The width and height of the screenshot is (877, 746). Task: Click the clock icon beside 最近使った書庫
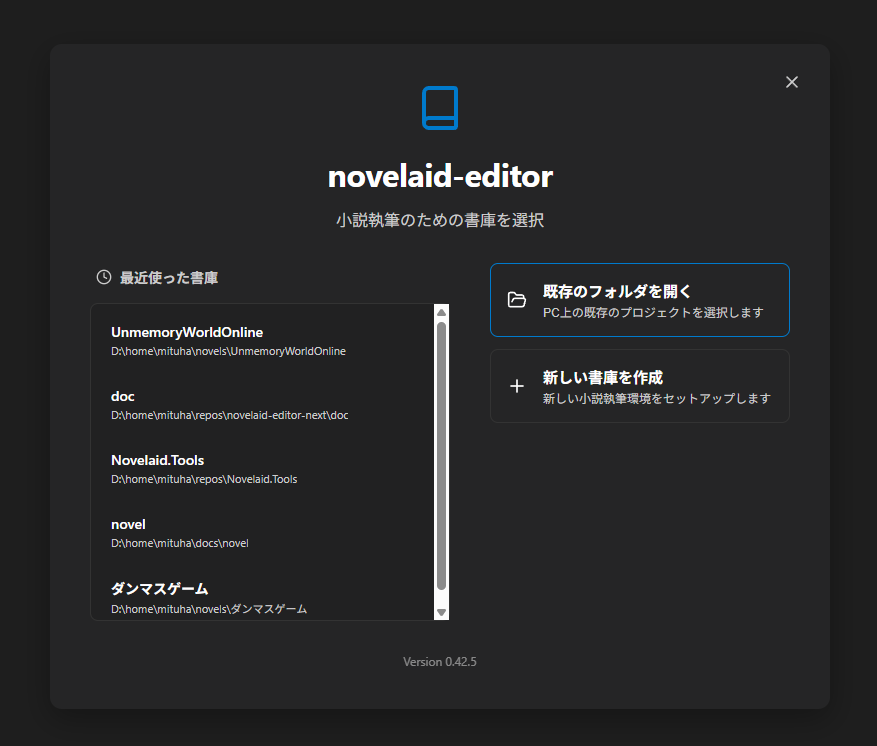[x=103, y=277]
